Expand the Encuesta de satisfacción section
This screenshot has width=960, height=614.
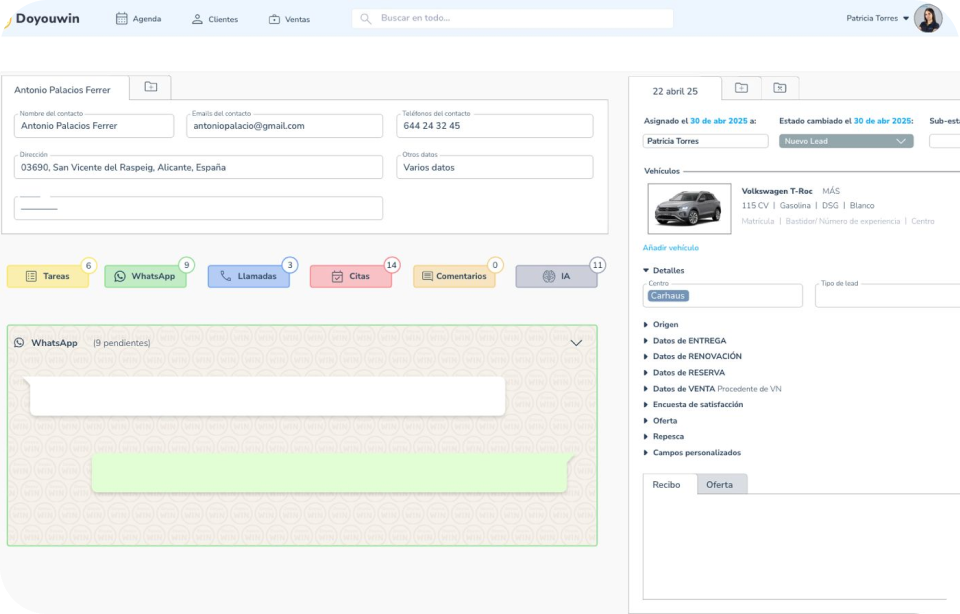(x=697, y=405)
